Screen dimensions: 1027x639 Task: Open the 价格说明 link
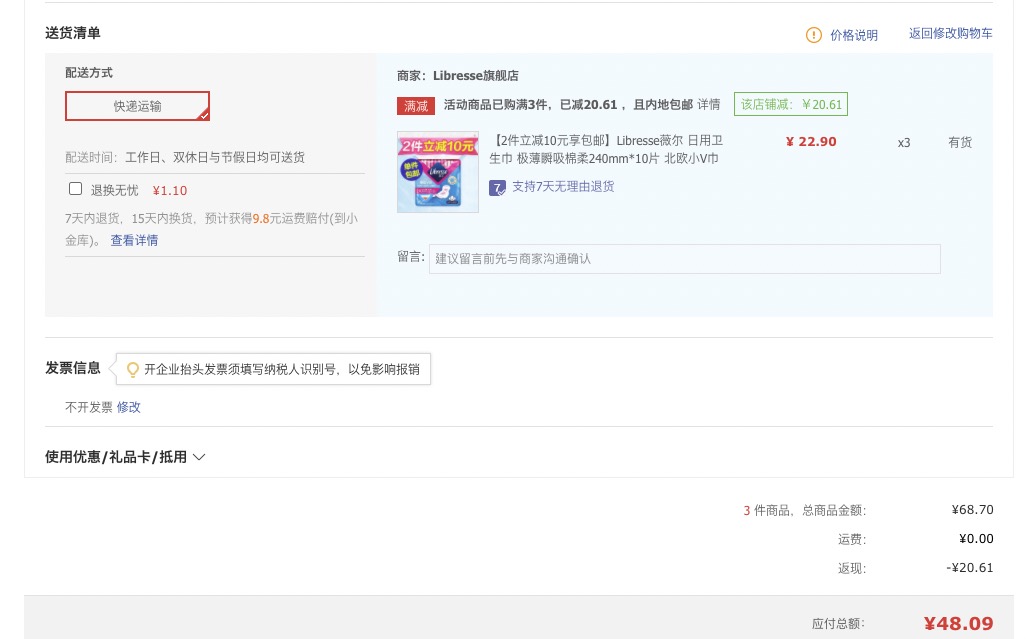click(853, 35)
